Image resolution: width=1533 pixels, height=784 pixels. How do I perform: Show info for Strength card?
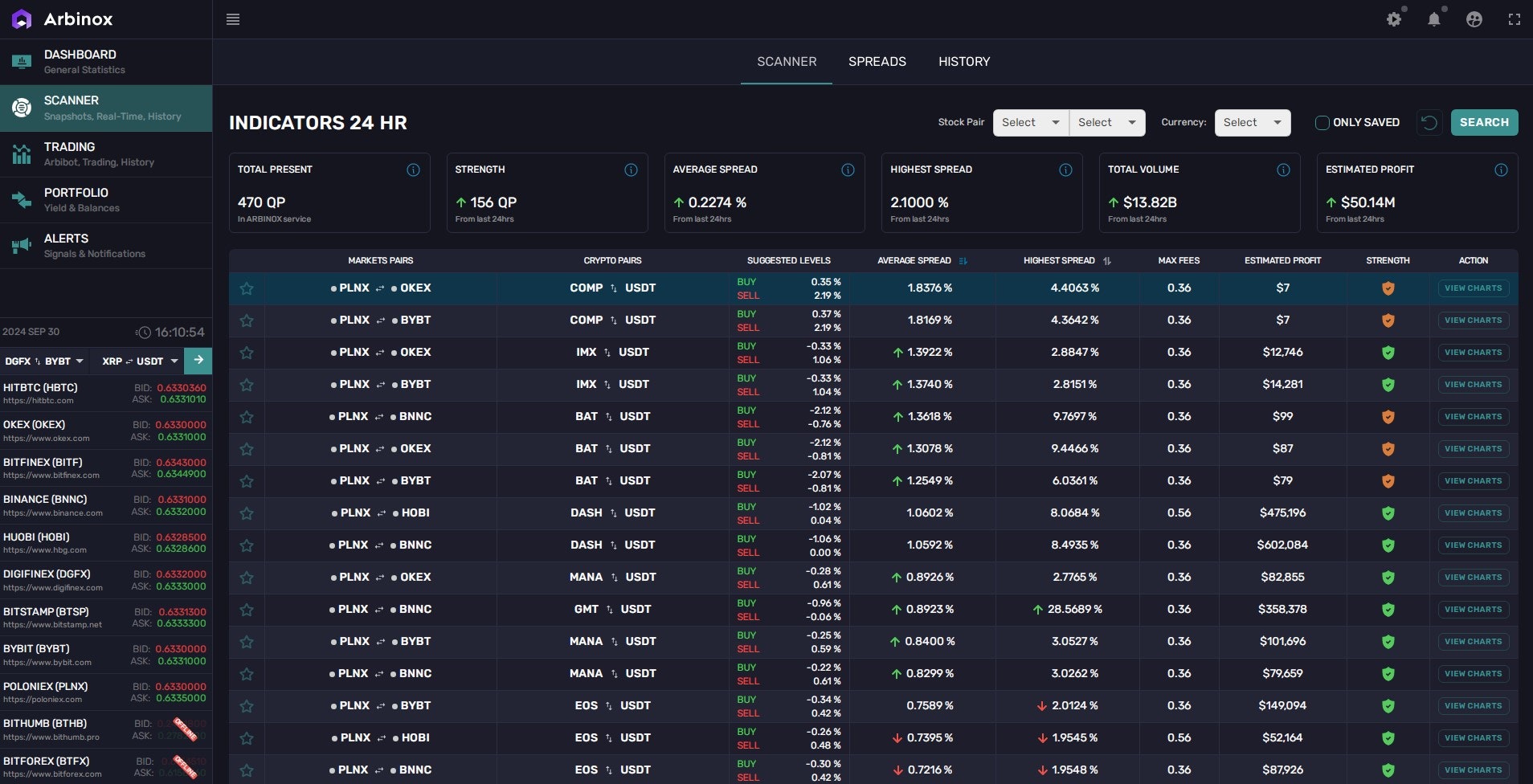click(x=631, y=169)
